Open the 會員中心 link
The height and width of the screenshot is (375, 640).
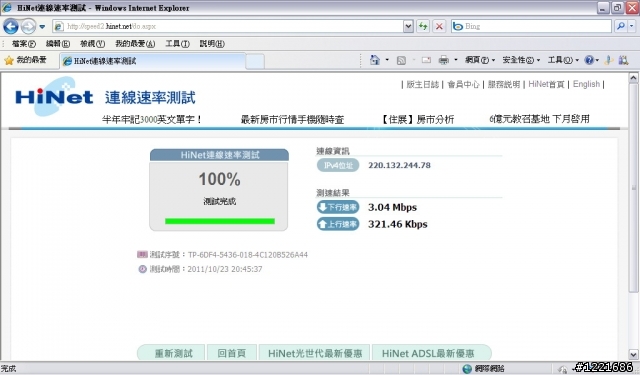tap(463, 84)
